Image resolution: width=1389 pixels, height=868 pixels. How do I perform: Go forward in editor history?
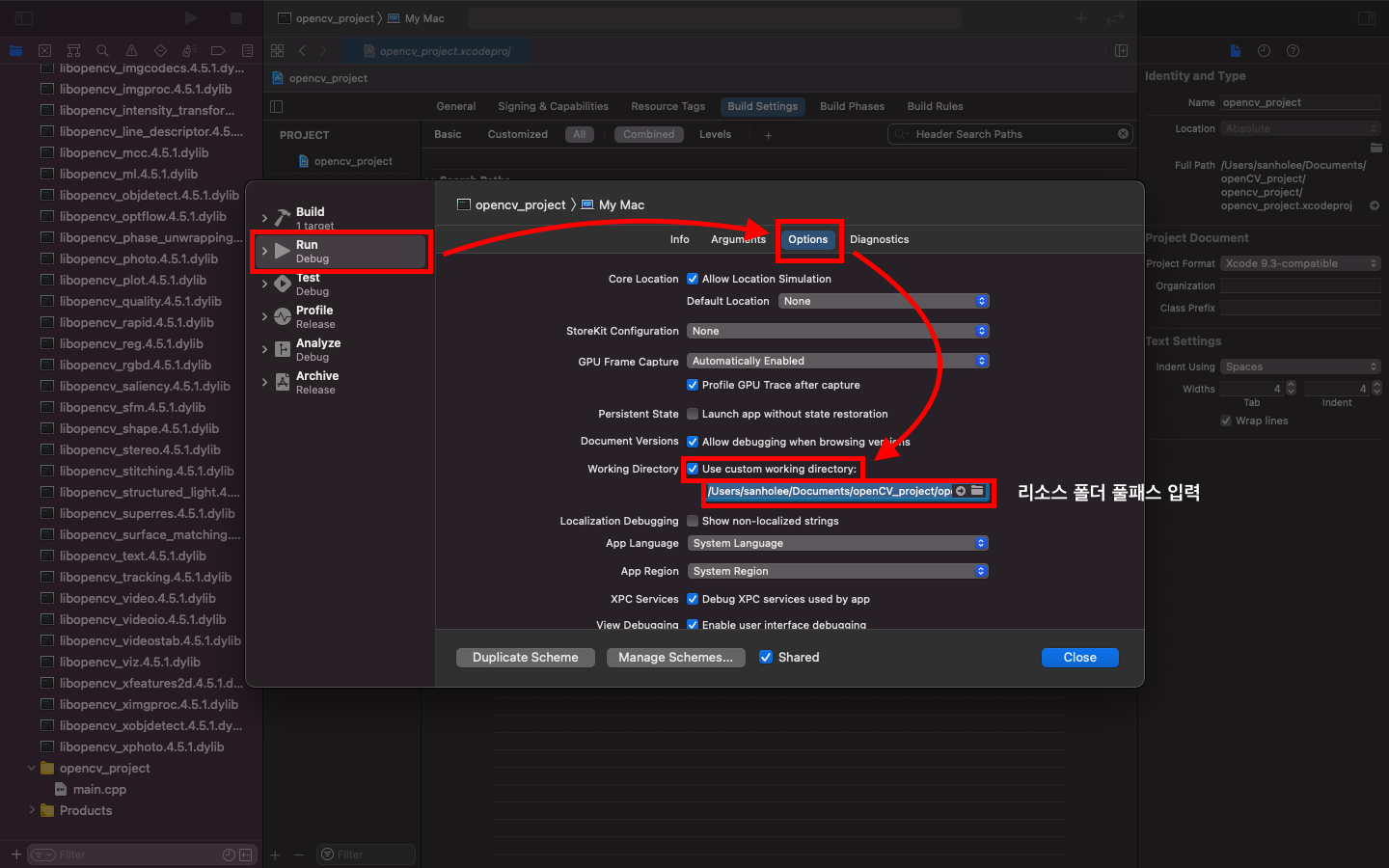(323, 50)
